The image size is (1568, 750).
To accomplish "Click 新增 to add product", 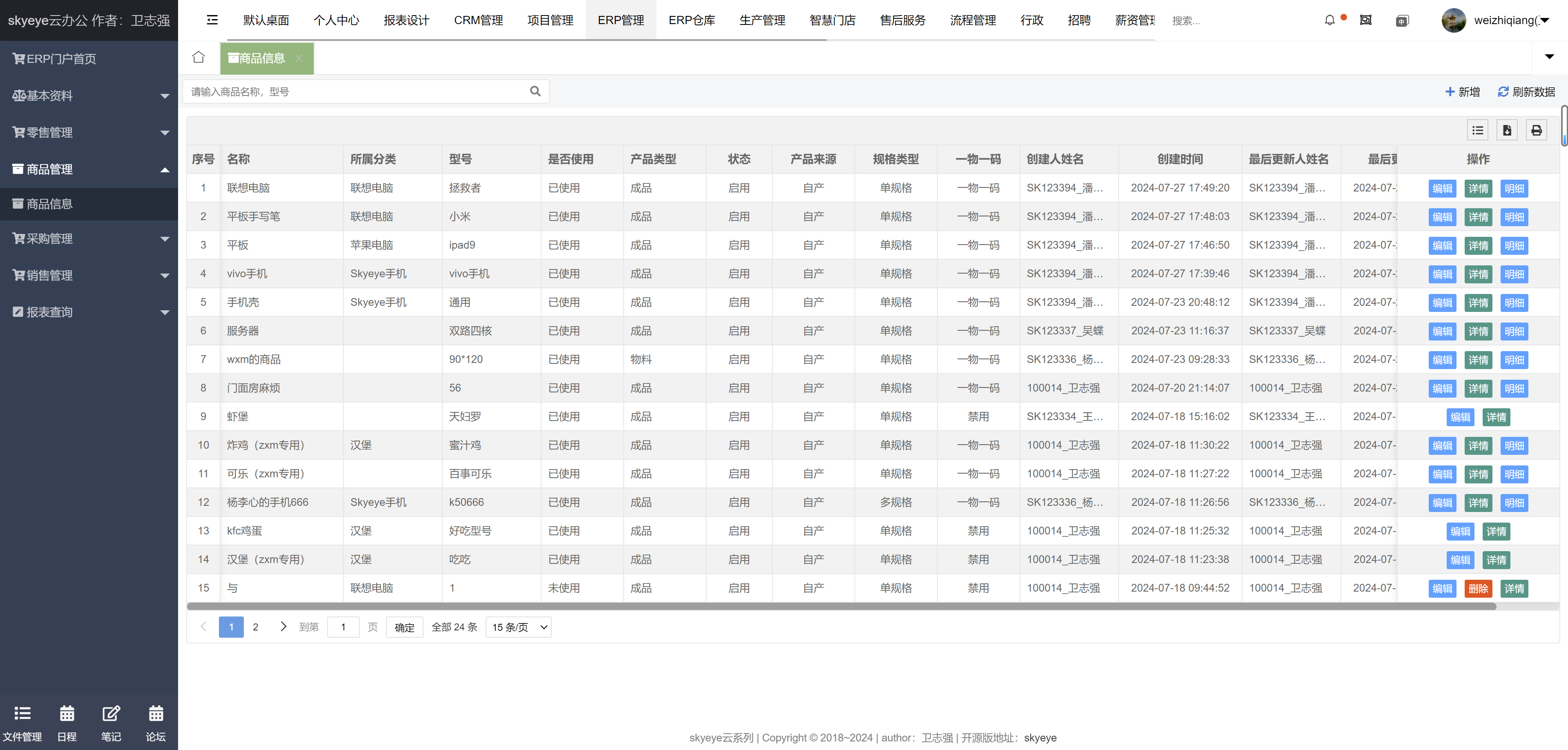I will tap(1462, 92).
